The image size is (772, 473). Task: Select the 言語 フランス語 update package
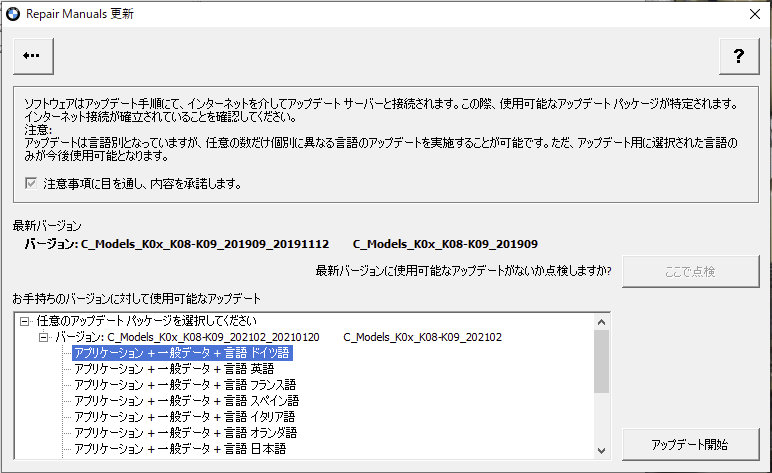tap(185, 385)
